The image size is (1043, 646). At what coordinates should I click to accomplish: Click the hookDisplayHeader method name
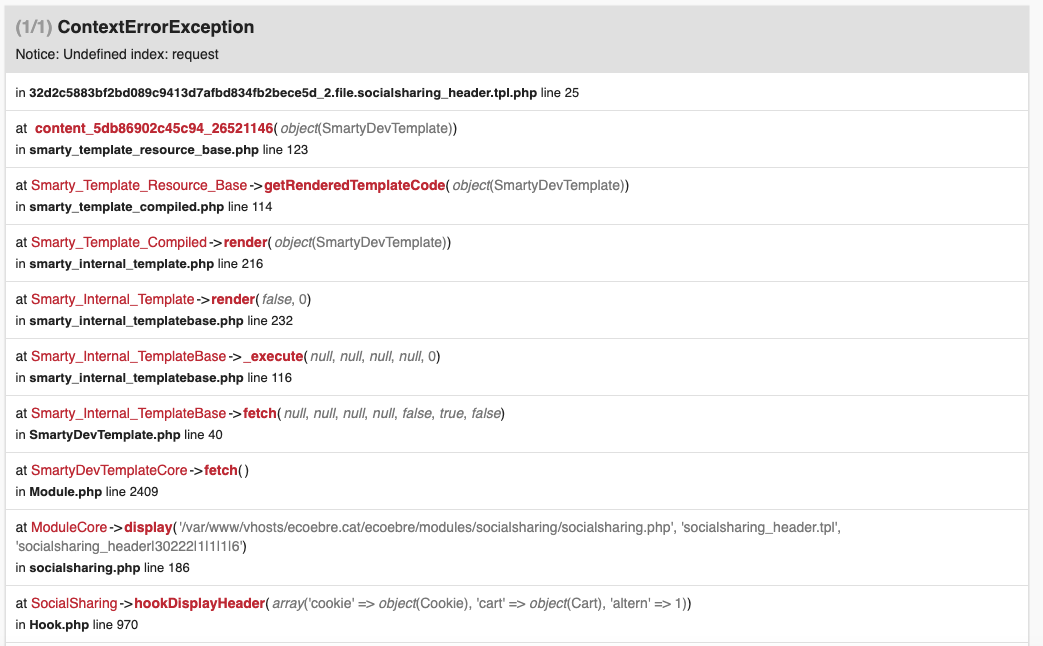pos(201,603)
